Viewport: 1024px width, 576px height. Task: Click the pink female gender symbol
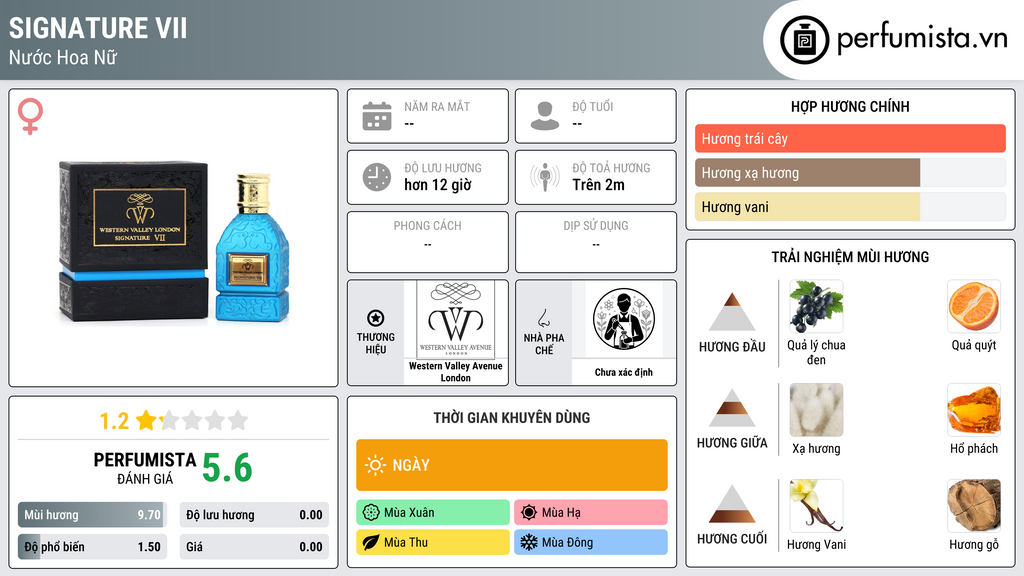click(x=30, y=116)
